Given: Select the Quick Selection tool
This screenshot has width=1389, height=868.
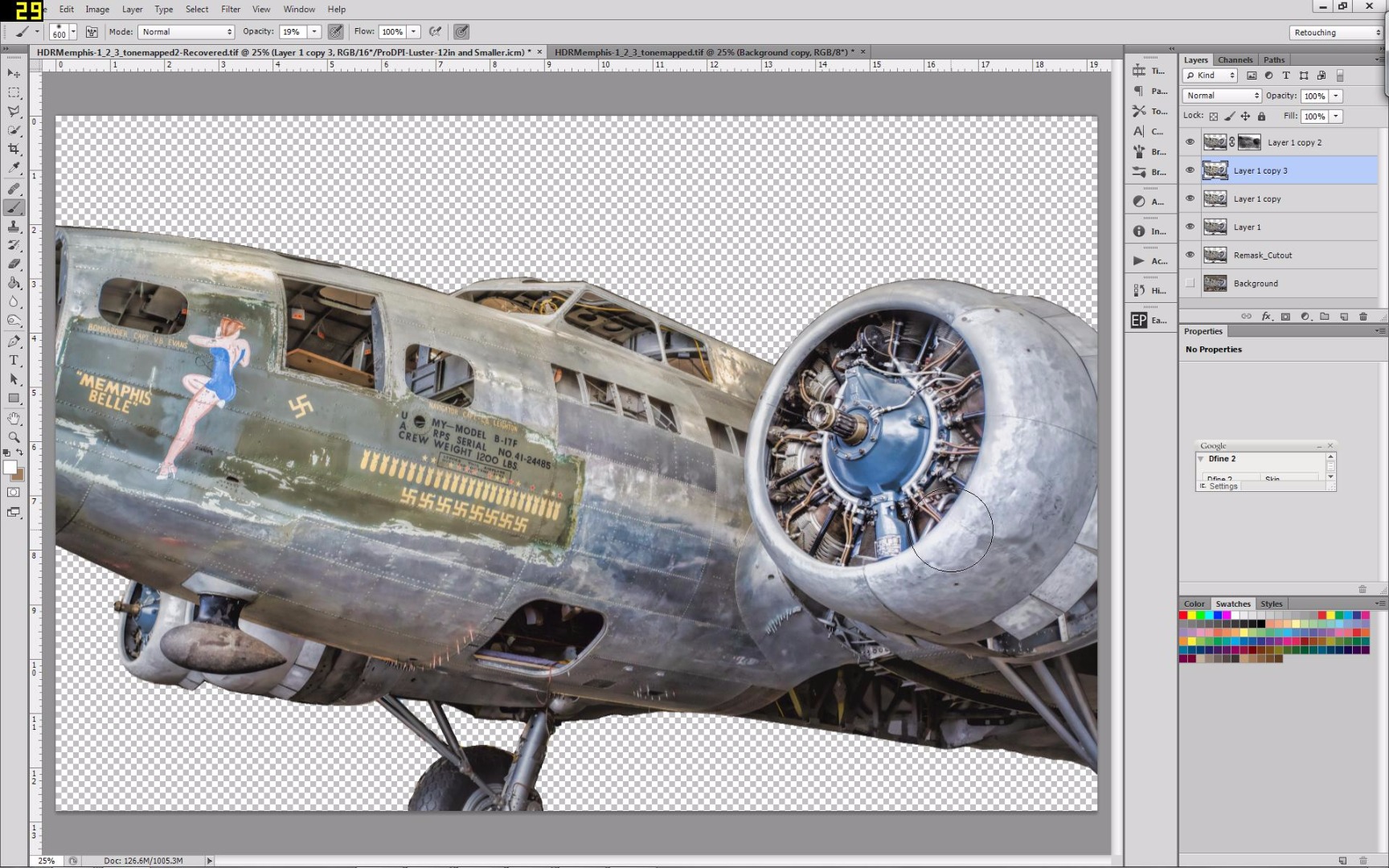Looking at the screenshot, I should 14,130.
